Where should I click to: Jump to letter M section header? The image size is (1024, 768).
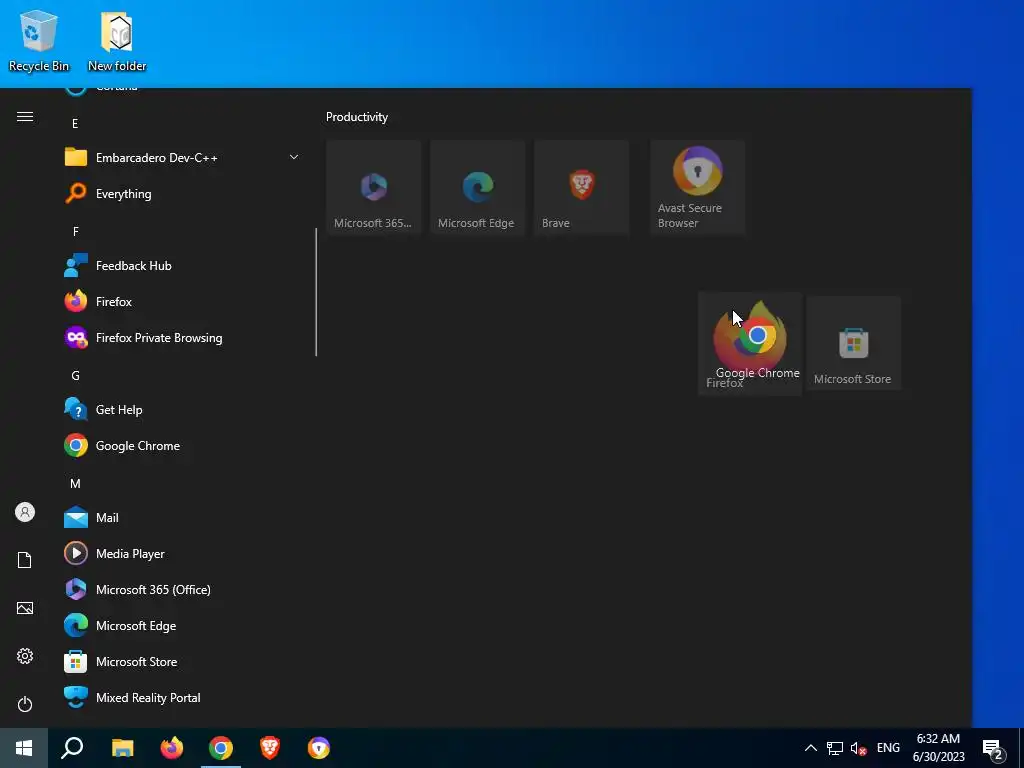pos(75,483)
